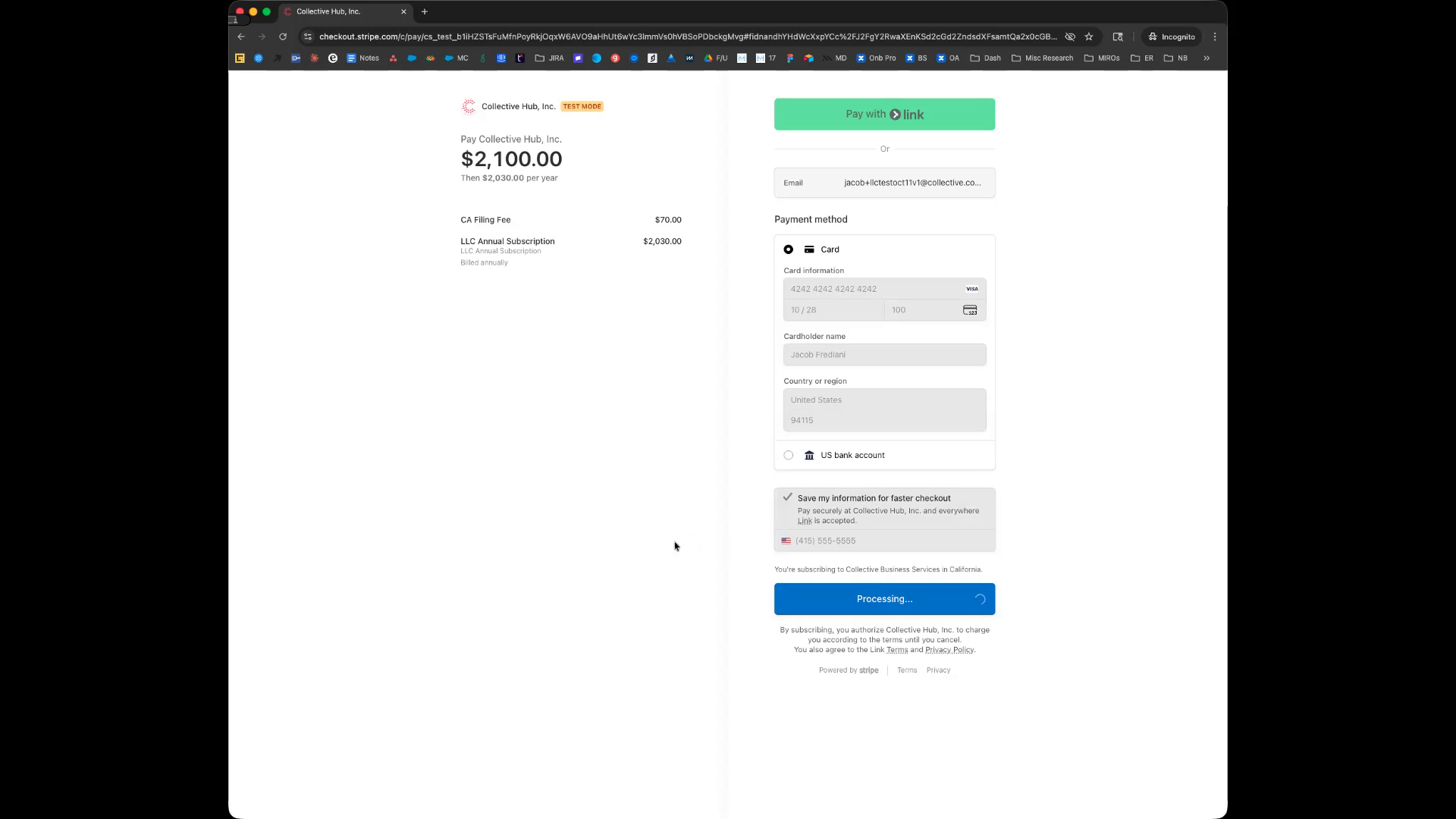1456x819 pixels.
Task: Click the browser reload page icon
Action: (283, 36)
